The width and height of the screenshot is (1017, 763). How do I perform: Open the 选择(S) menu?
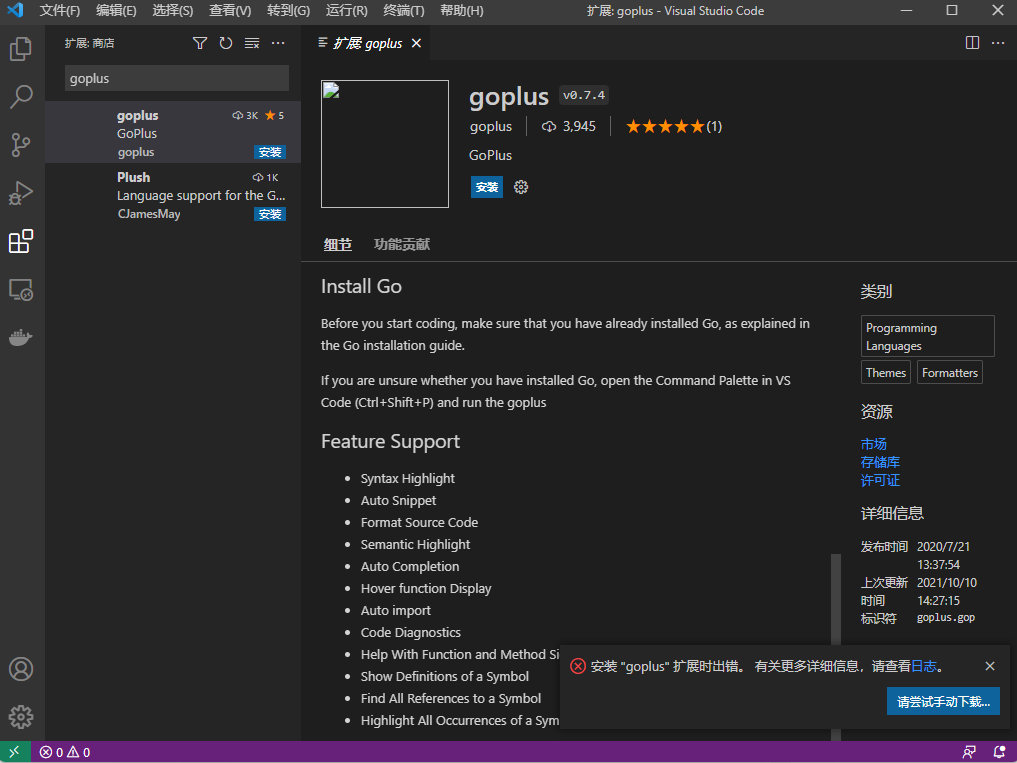click(x=173, y=10)
